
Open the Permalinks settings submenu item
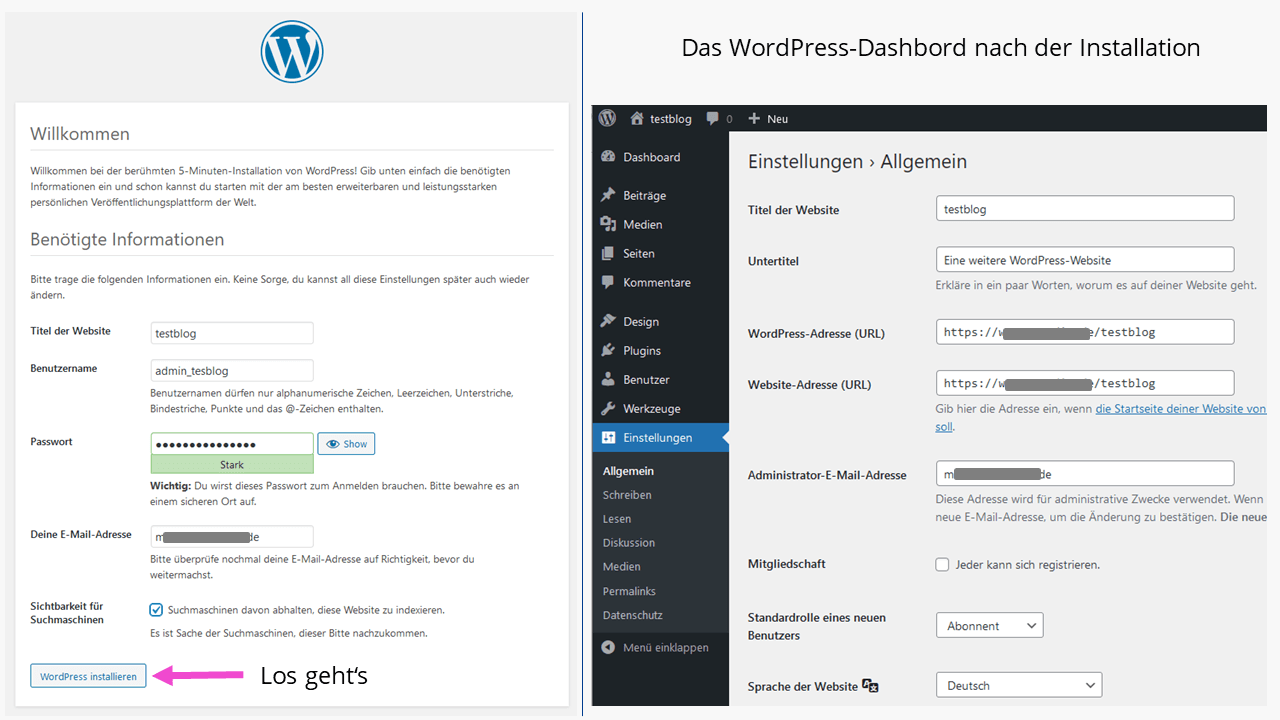pos(629,591)
